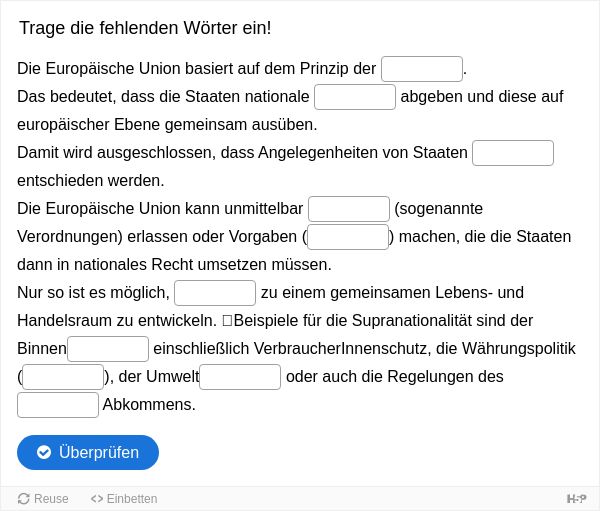
Task: Click the H5P logo icon
Action: (x=576, y=499)
